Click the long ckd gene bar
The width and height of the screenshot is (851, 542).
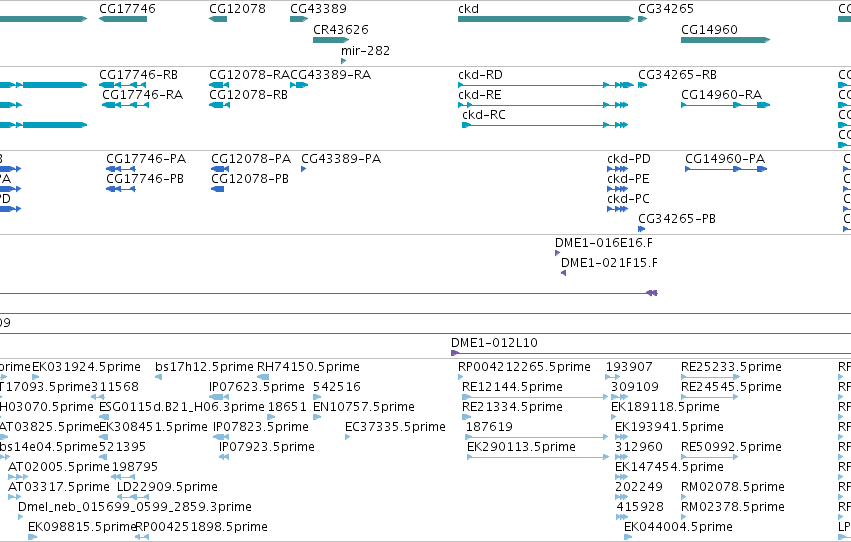[546, 19]
